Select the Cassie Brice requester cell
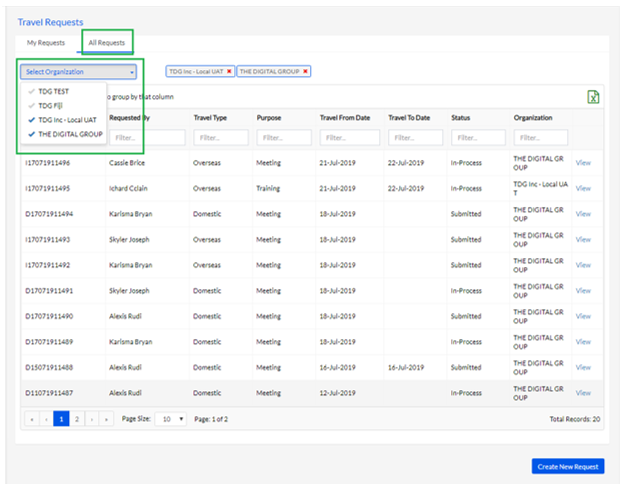 [x=127, y=163]
